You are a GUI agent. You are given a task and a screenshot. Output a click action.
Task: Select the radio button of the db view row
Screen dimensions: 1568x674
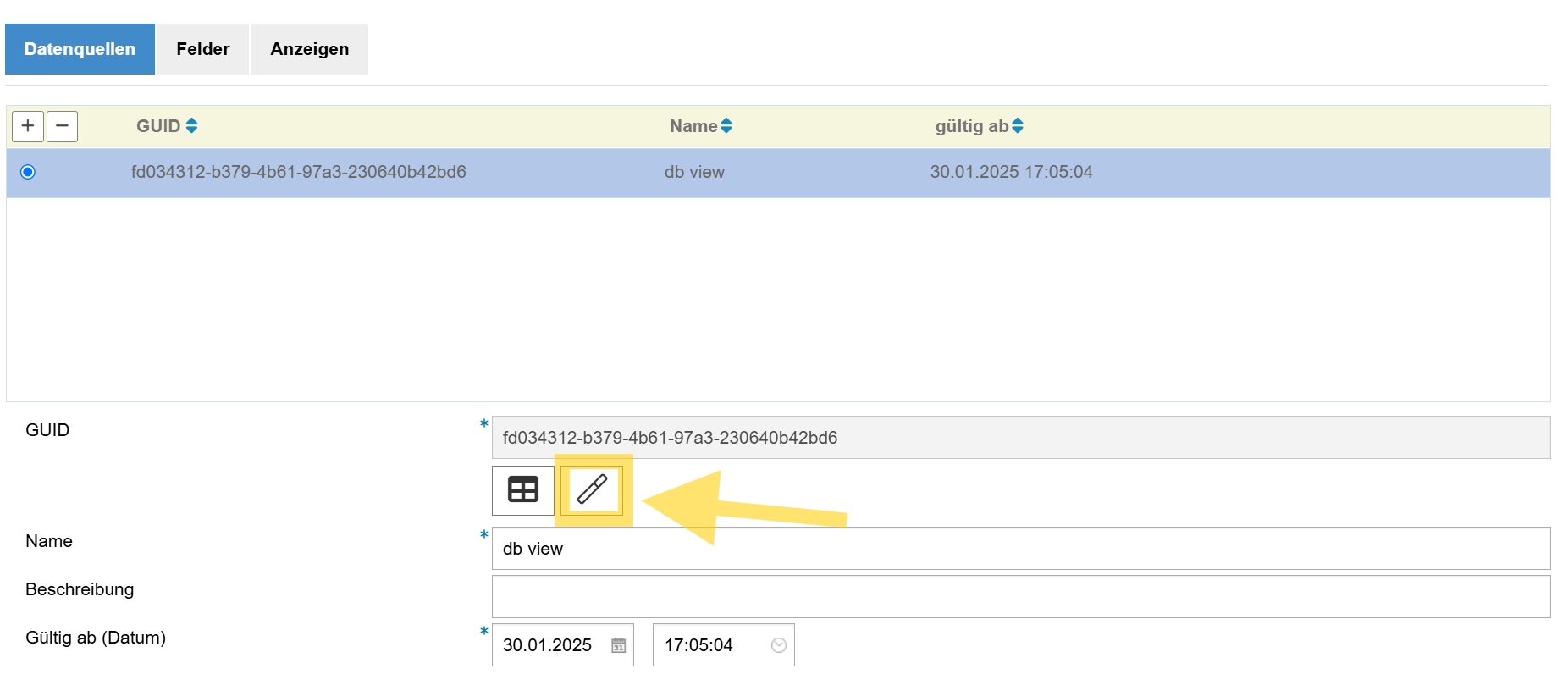coord(28,172)
